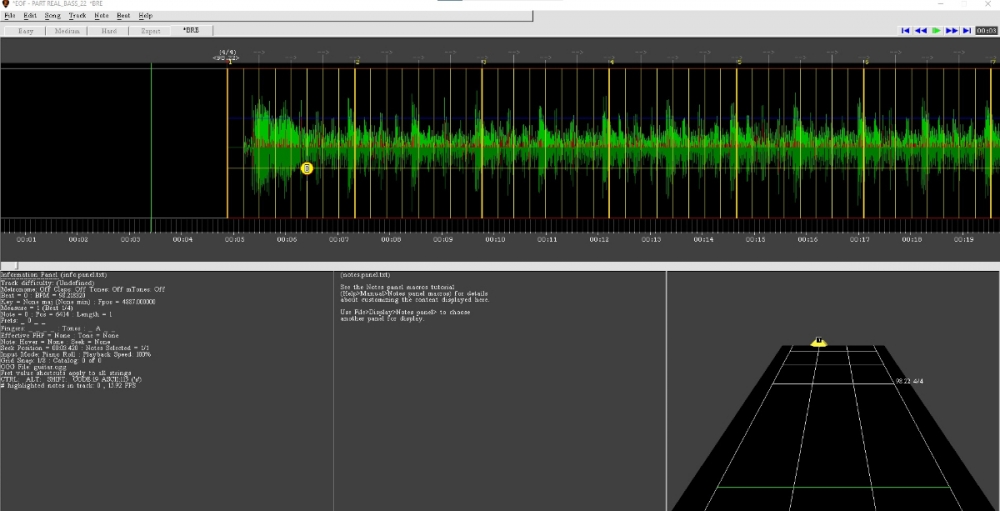Click the horizontal scrollbar thumb below timeline
Image resolution: width=1000 pixels, height=511 pixels.
pyautogui.click(x=15, y=265)
